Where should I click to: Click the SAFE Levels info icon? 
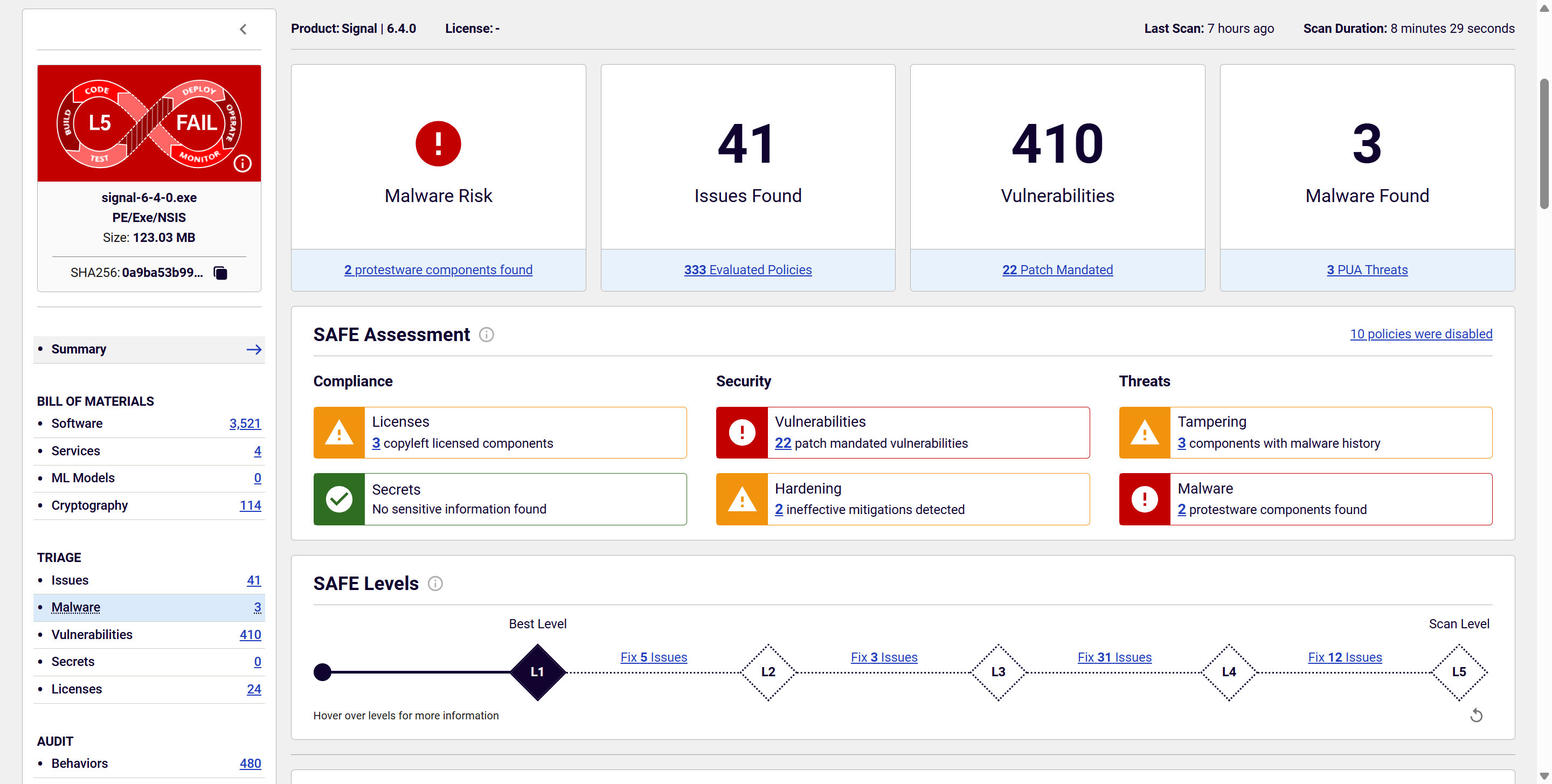click(435, 584)
